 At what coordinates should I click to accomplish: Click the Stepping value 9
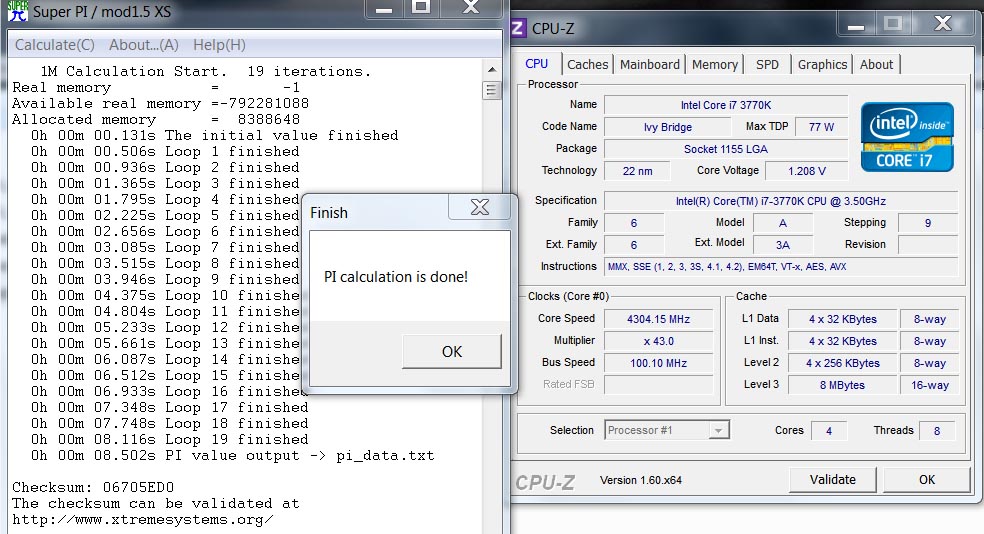tap(928, 223)
